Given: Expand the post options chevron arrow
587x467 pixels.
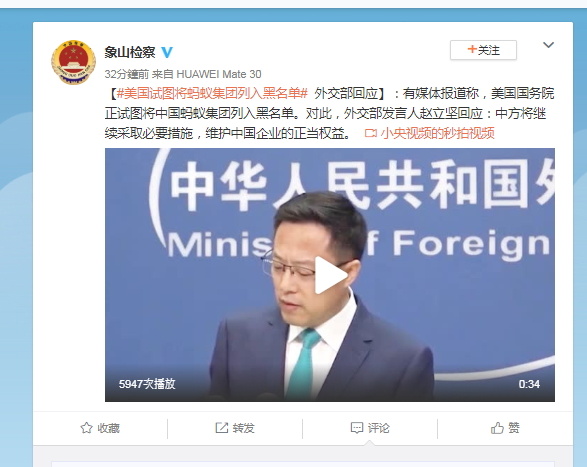Looking at the screenshot, I should [x=548, y=45].
